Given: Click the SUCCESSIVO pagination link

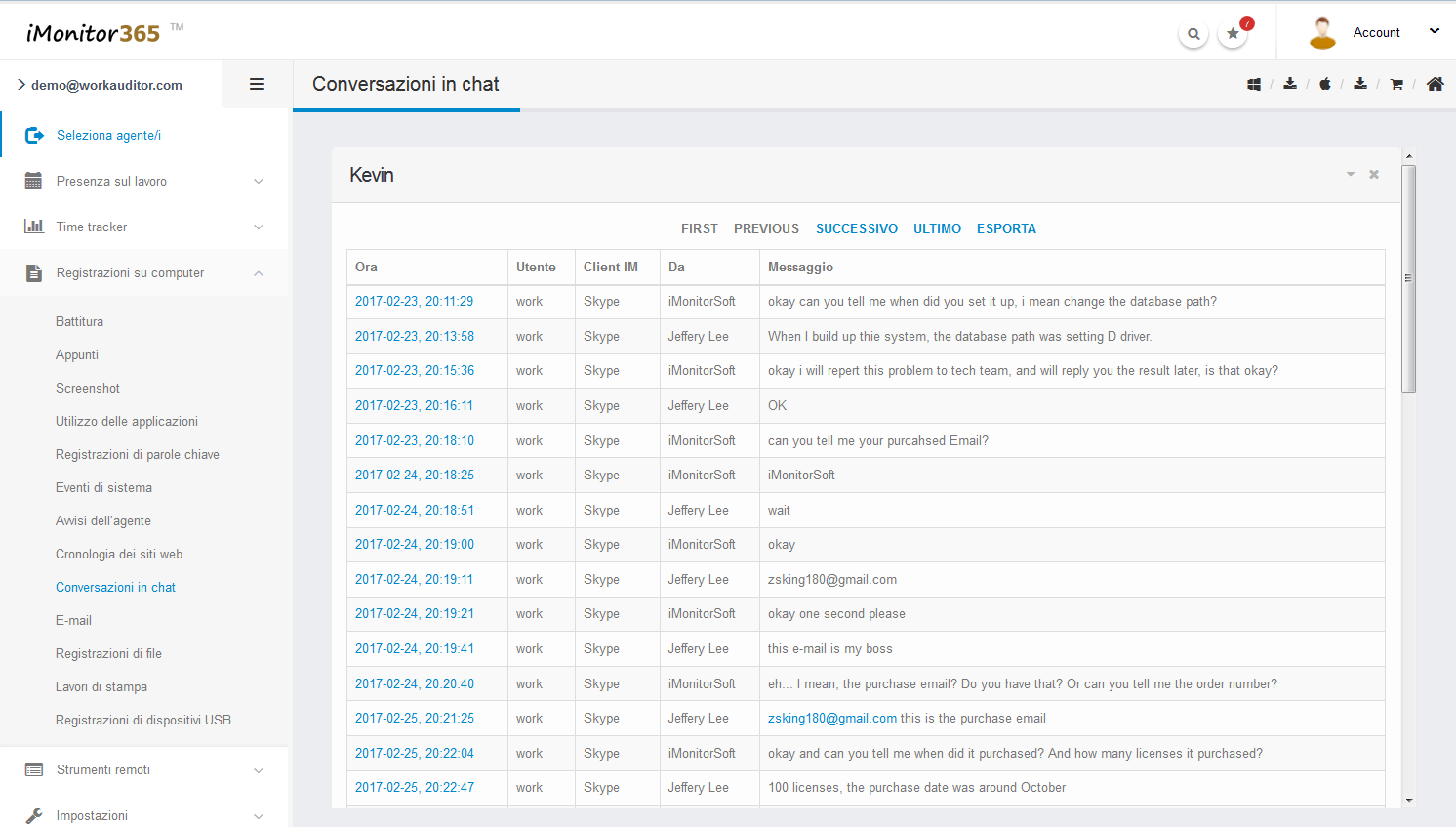Looking at the screenshot, I should click(856, 229).
